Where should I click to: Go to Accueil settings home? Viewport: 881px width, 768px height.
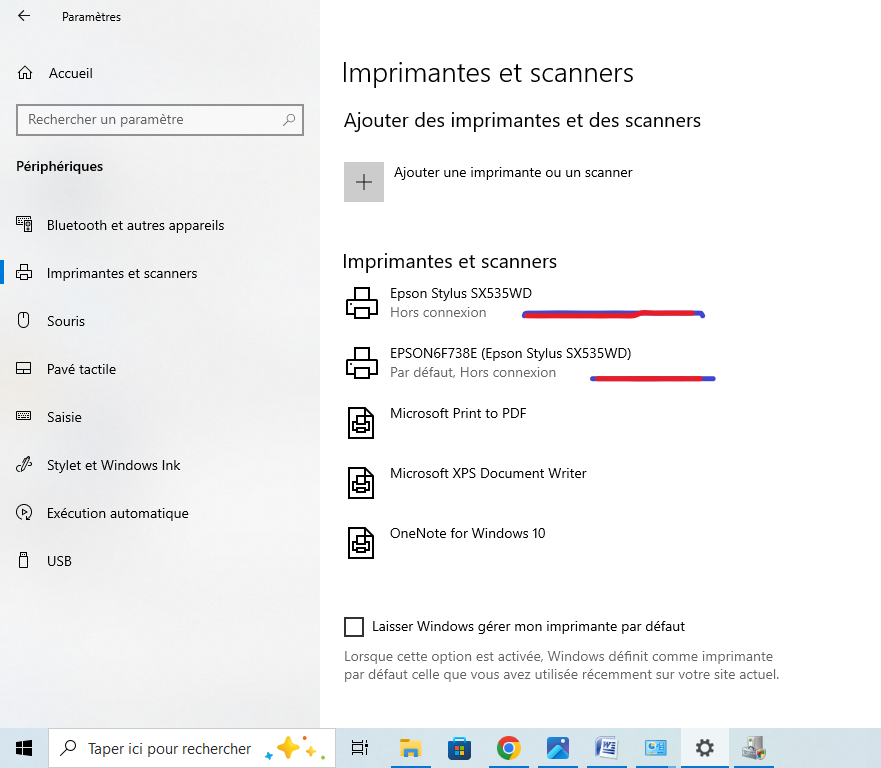(70, 73)
